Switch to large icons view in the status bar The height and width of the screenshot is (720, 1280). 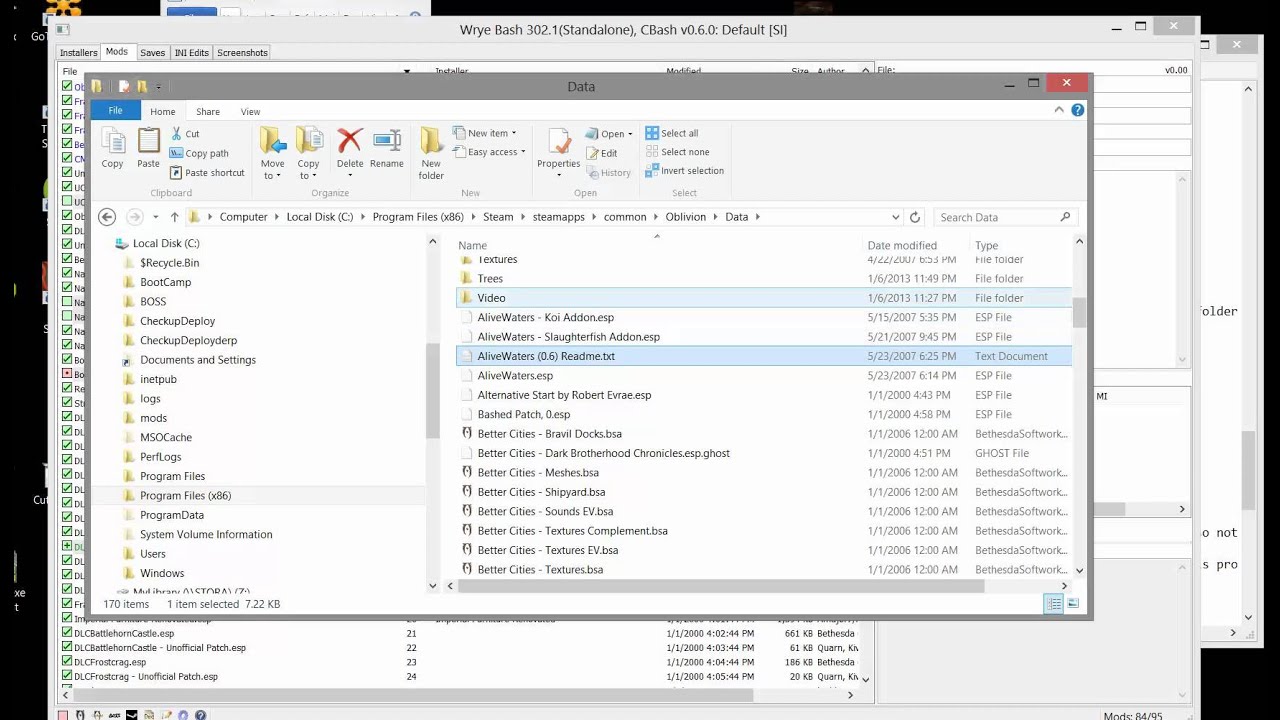[1073, 603]
